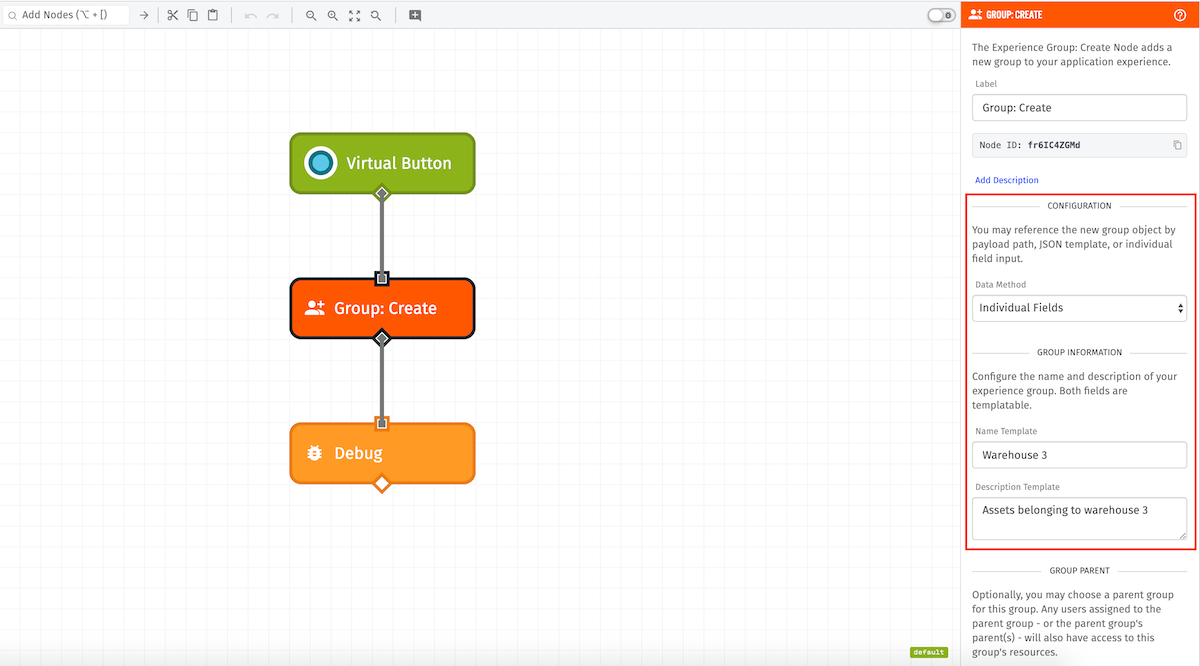The image size is (1200, 666).
Task: Click the Add Description link
Action: click(1006, 180)
